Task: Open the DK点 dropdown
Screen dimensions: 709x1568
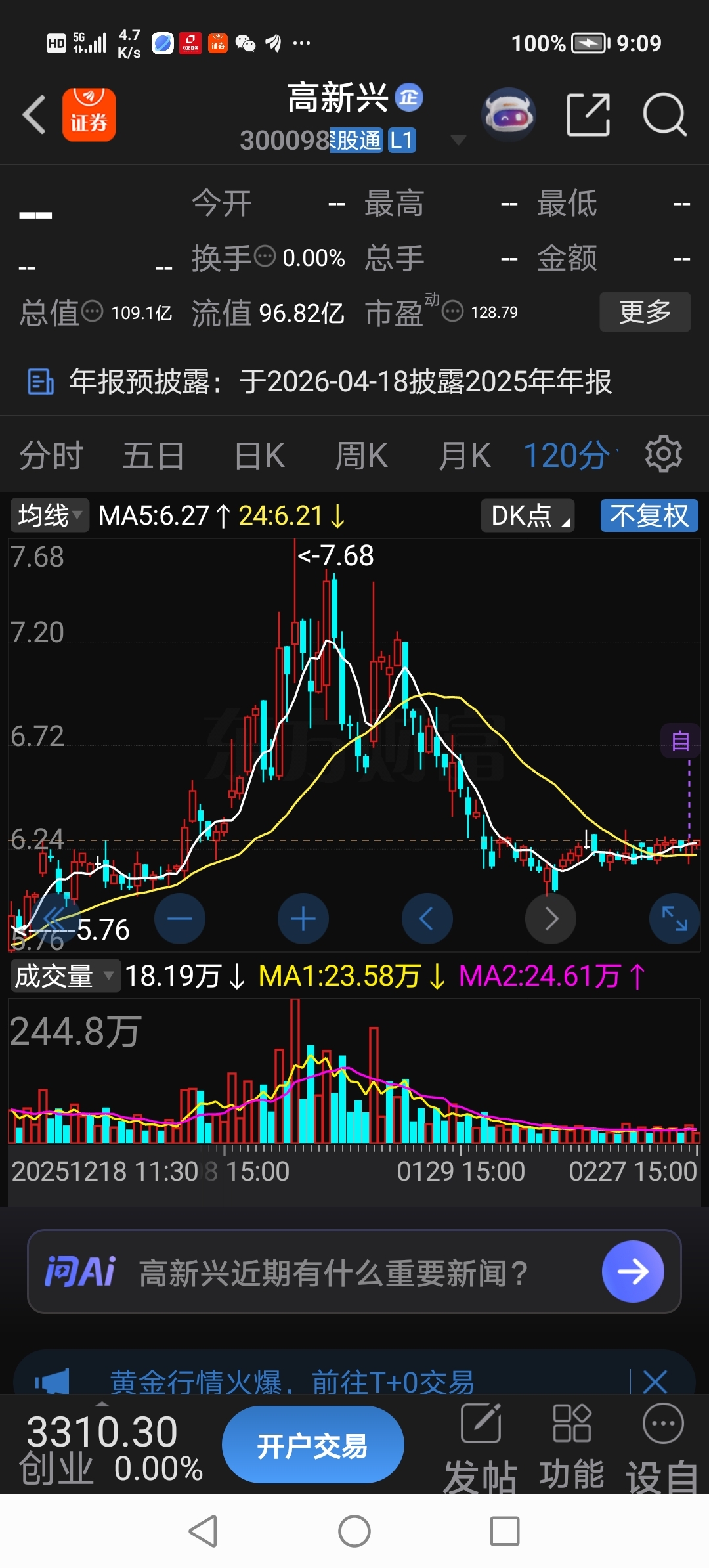Action: (528, 515)
